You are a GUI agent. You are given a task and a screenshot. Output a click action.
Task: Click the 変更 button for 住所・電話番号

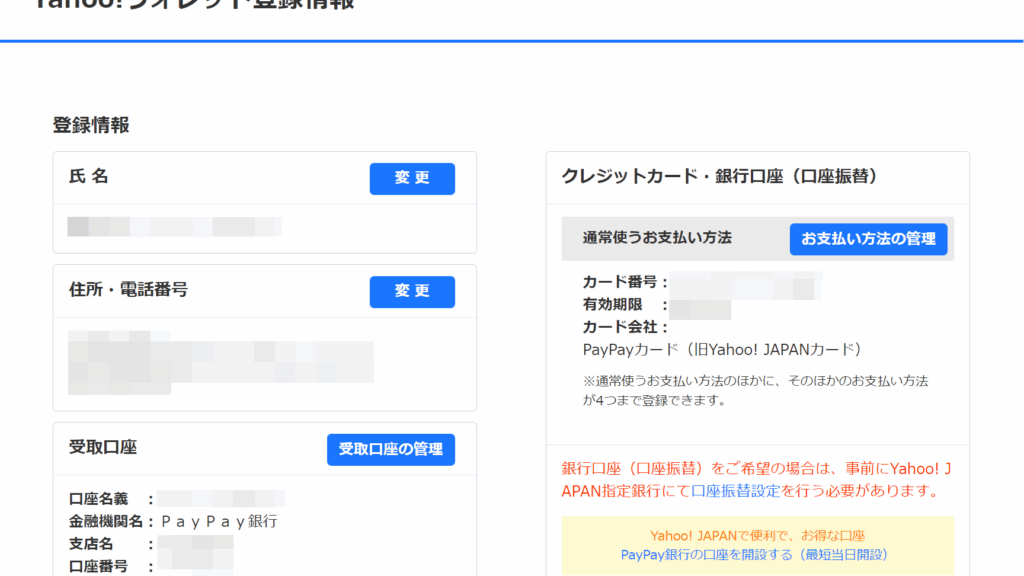tap(412, 291)
